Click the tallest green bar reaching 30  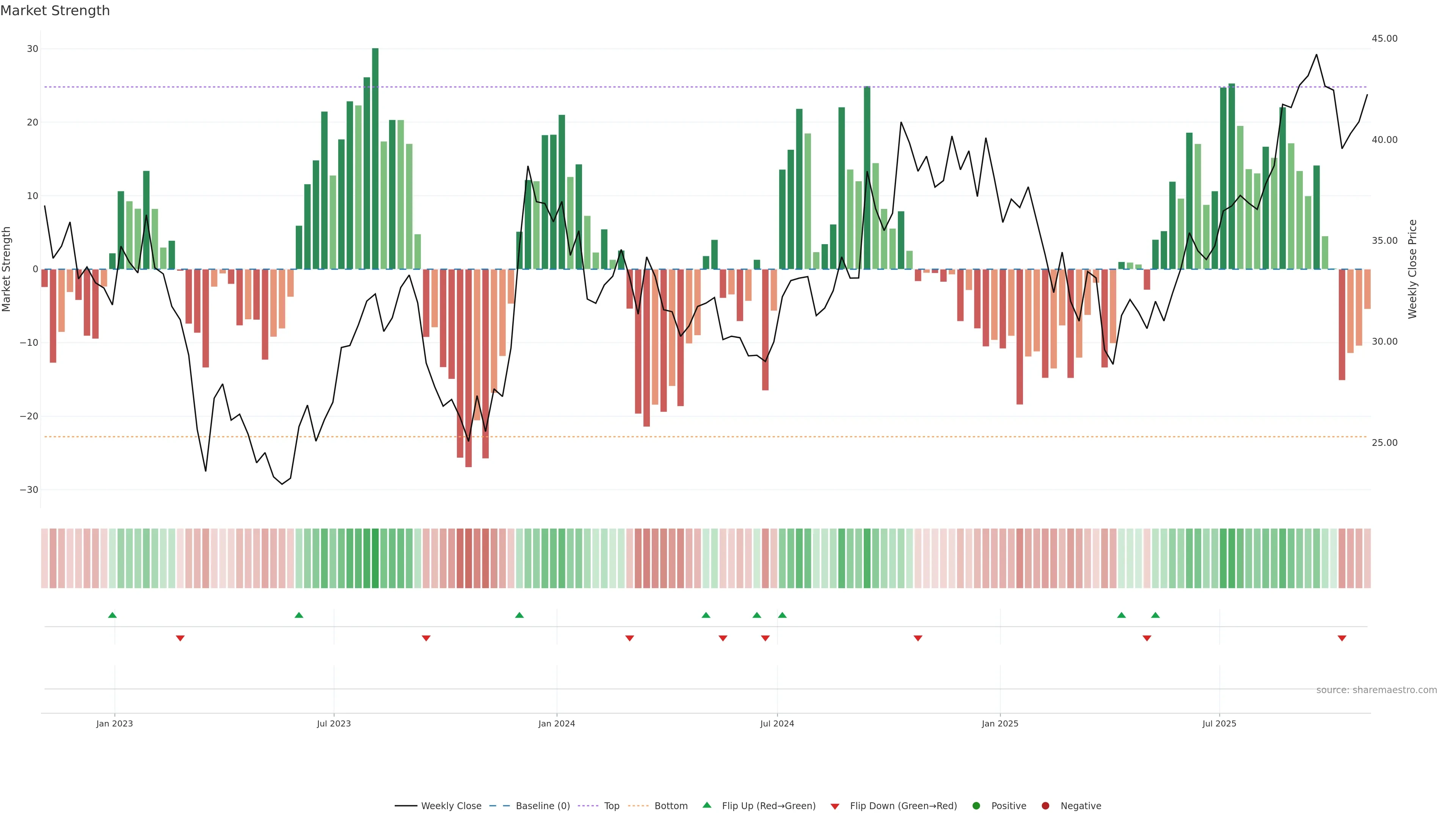coord(375,158)
